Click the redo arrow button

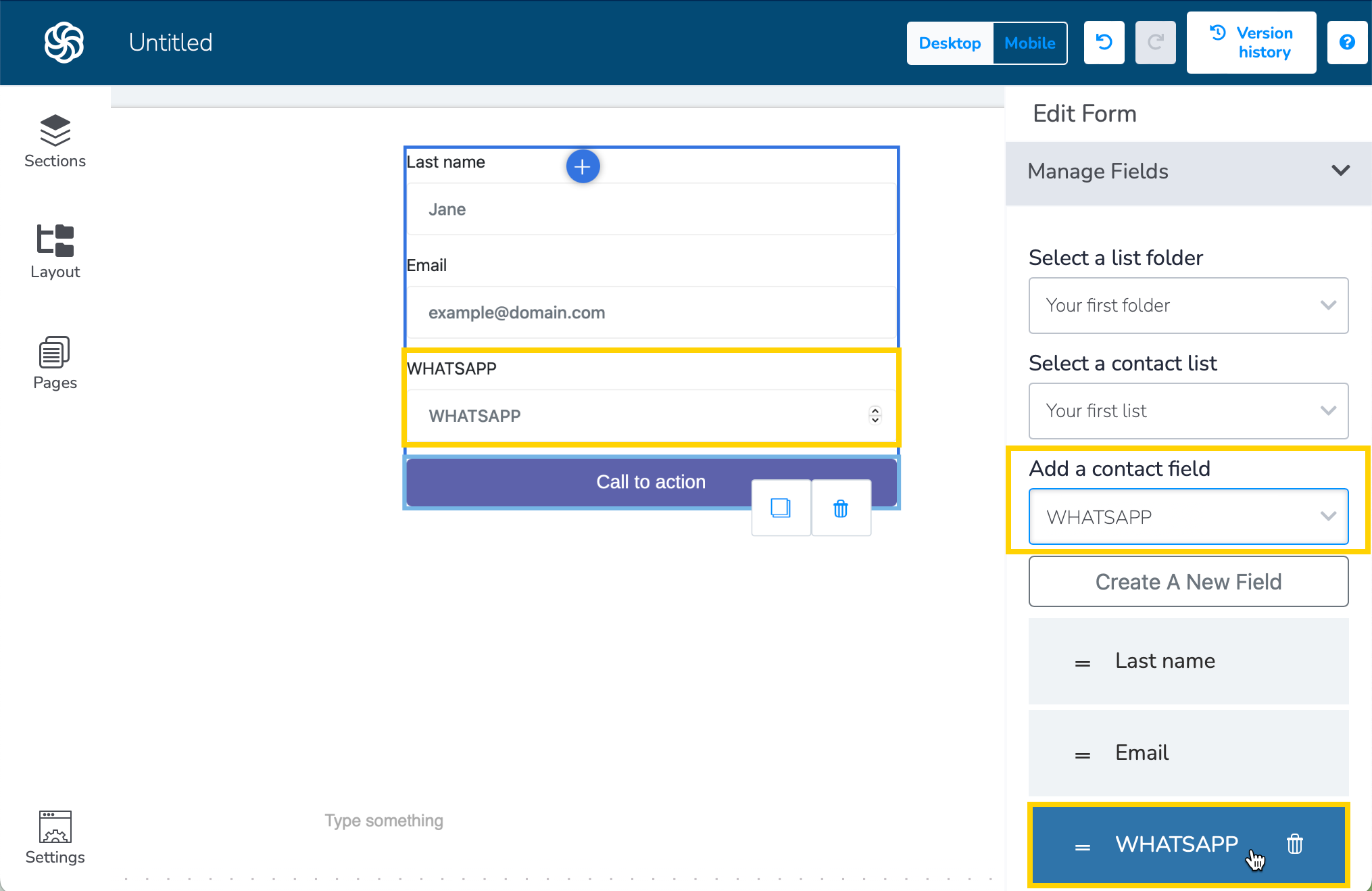coord(1155,43)
